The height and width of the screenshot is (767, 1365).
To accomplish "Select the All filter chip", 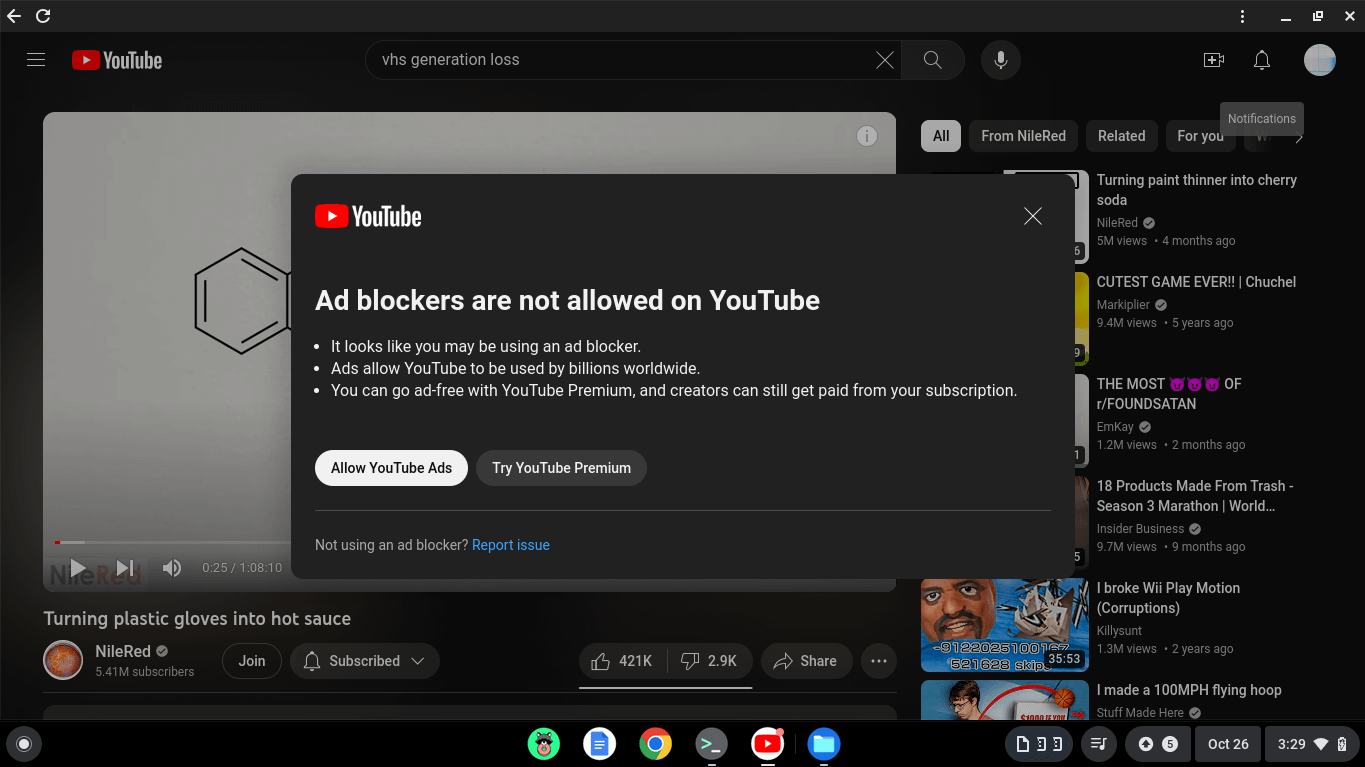I will [941, 136].
